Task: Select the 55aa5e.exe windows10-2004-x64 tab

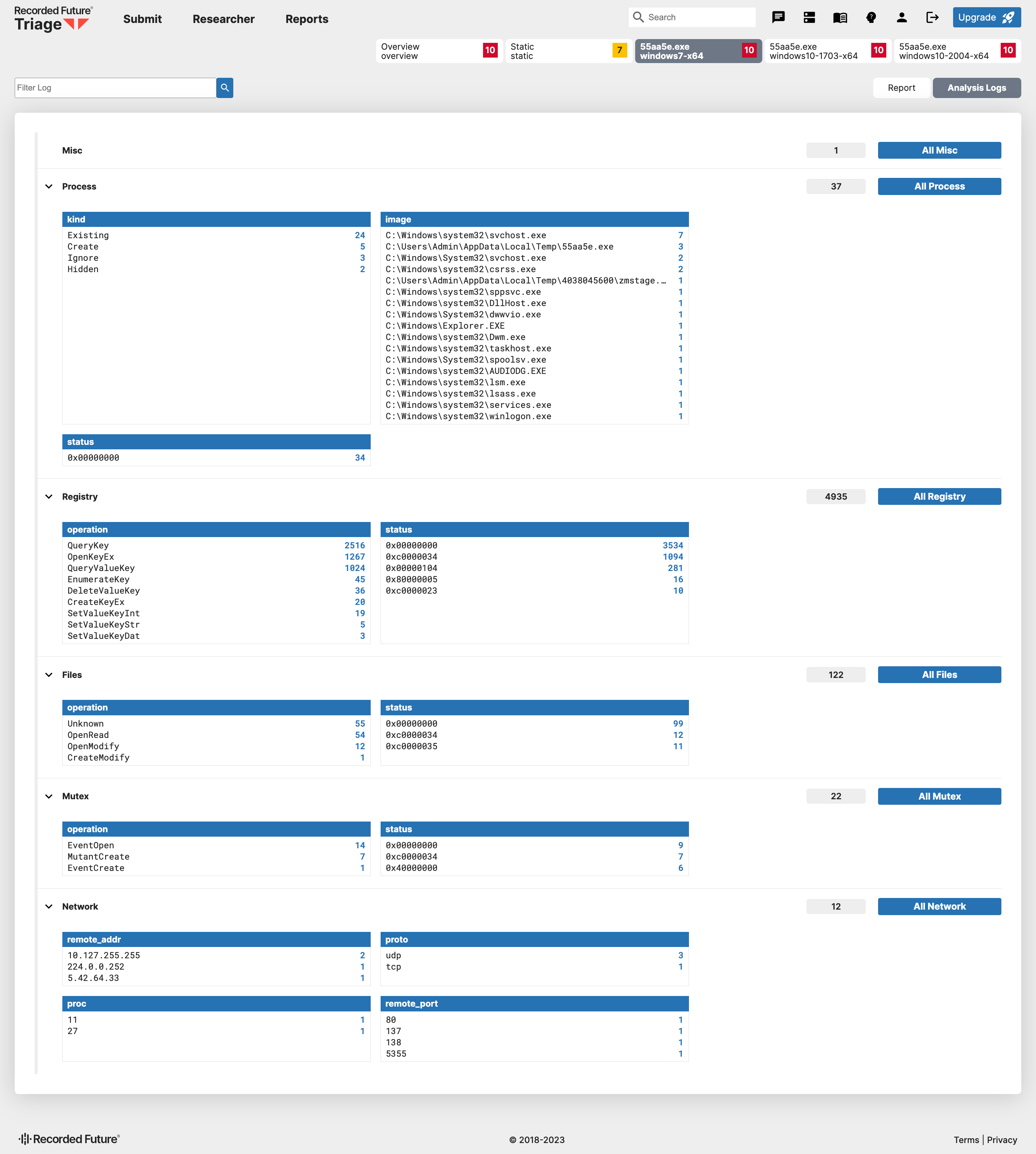Action: tap(957, 51)
